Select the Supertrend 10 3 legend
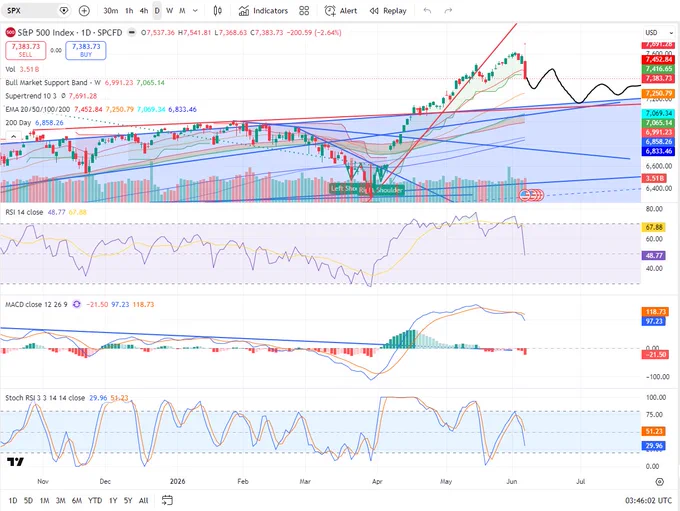The image size is (680, 511). 51,96
